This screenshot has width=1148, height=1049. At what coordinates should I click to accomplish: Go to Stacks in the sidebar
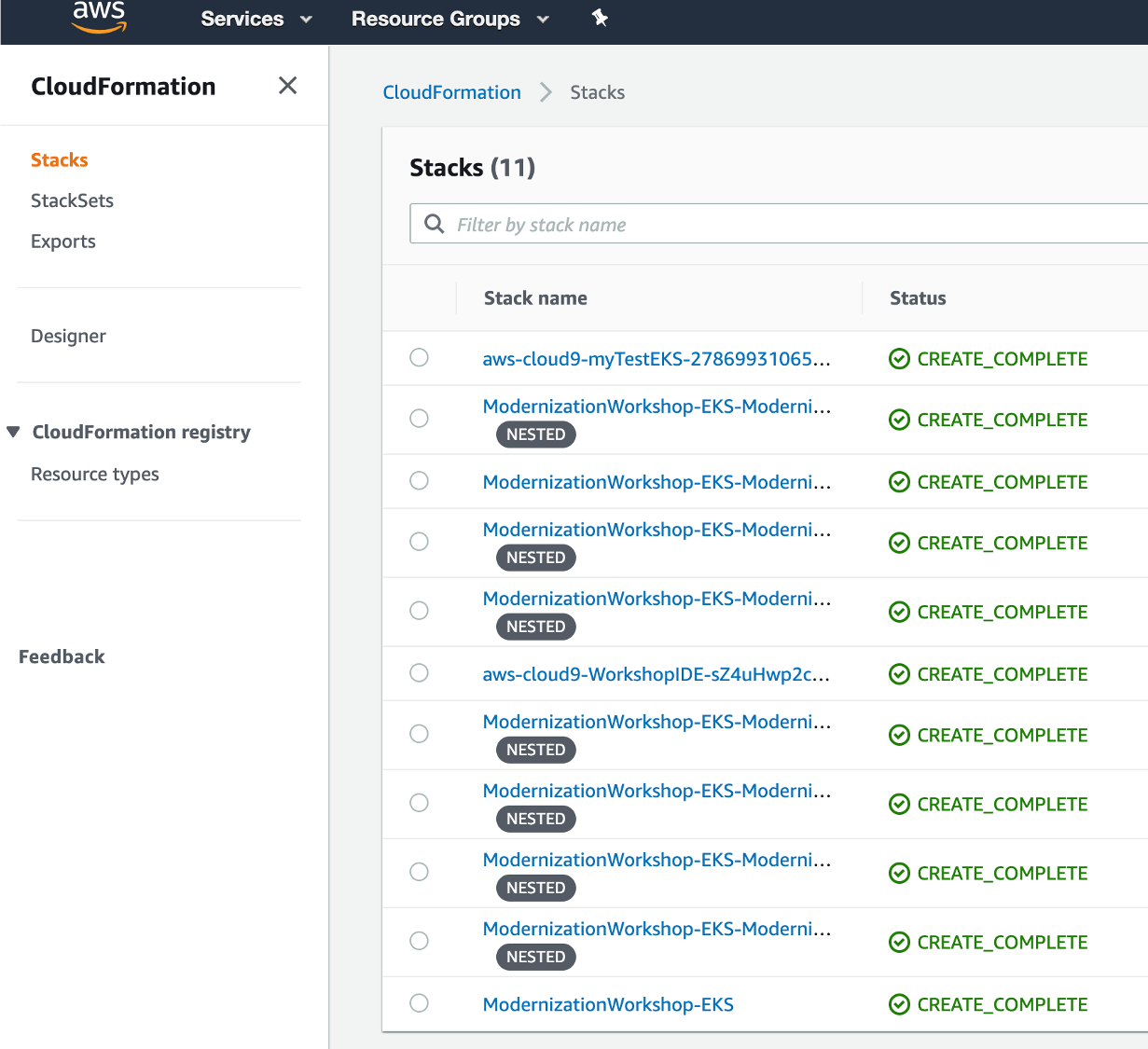click(x=60, y=159)
